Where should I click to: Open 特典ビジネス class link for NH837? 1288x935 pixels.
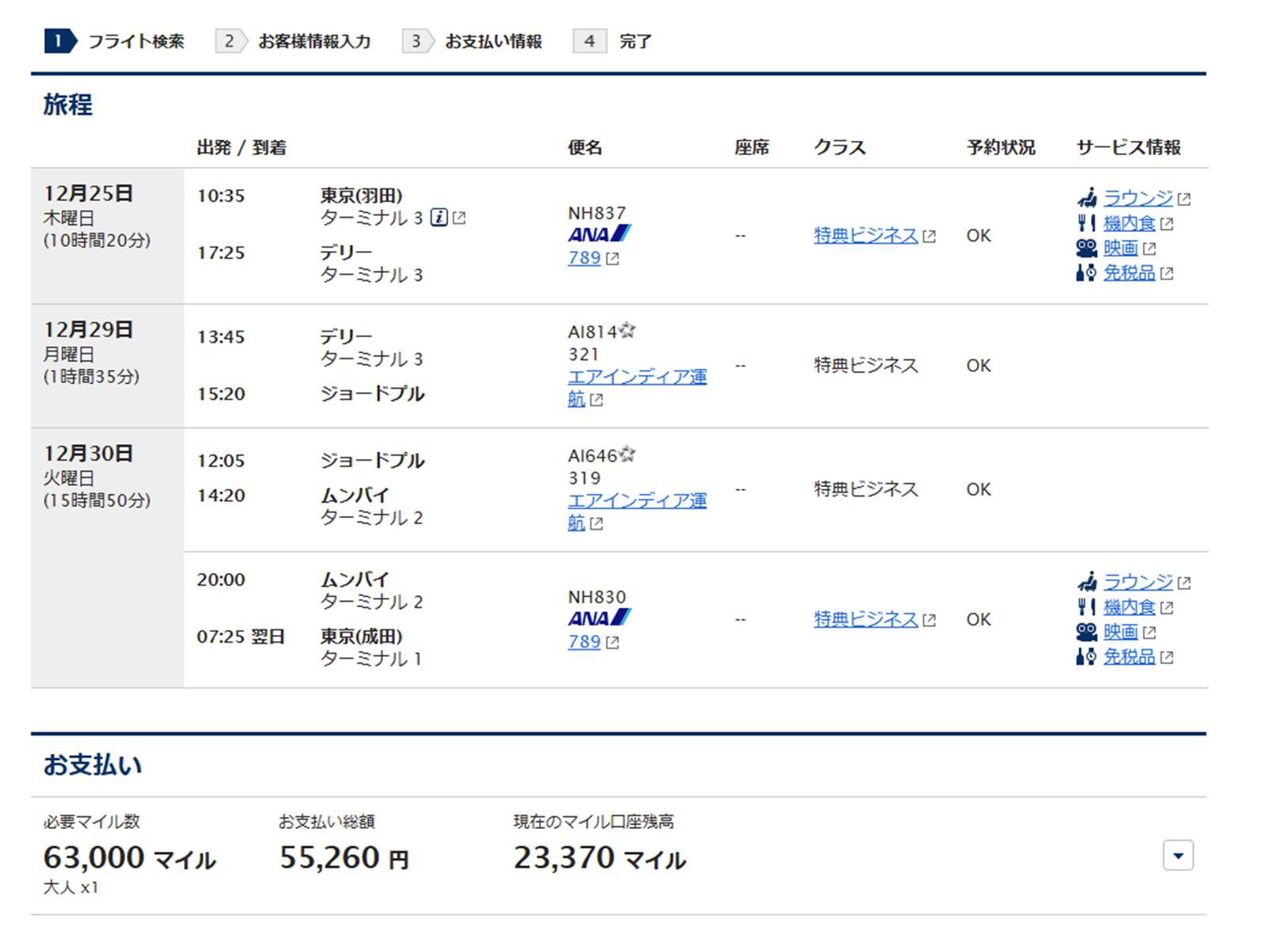(x=865, y=236)
